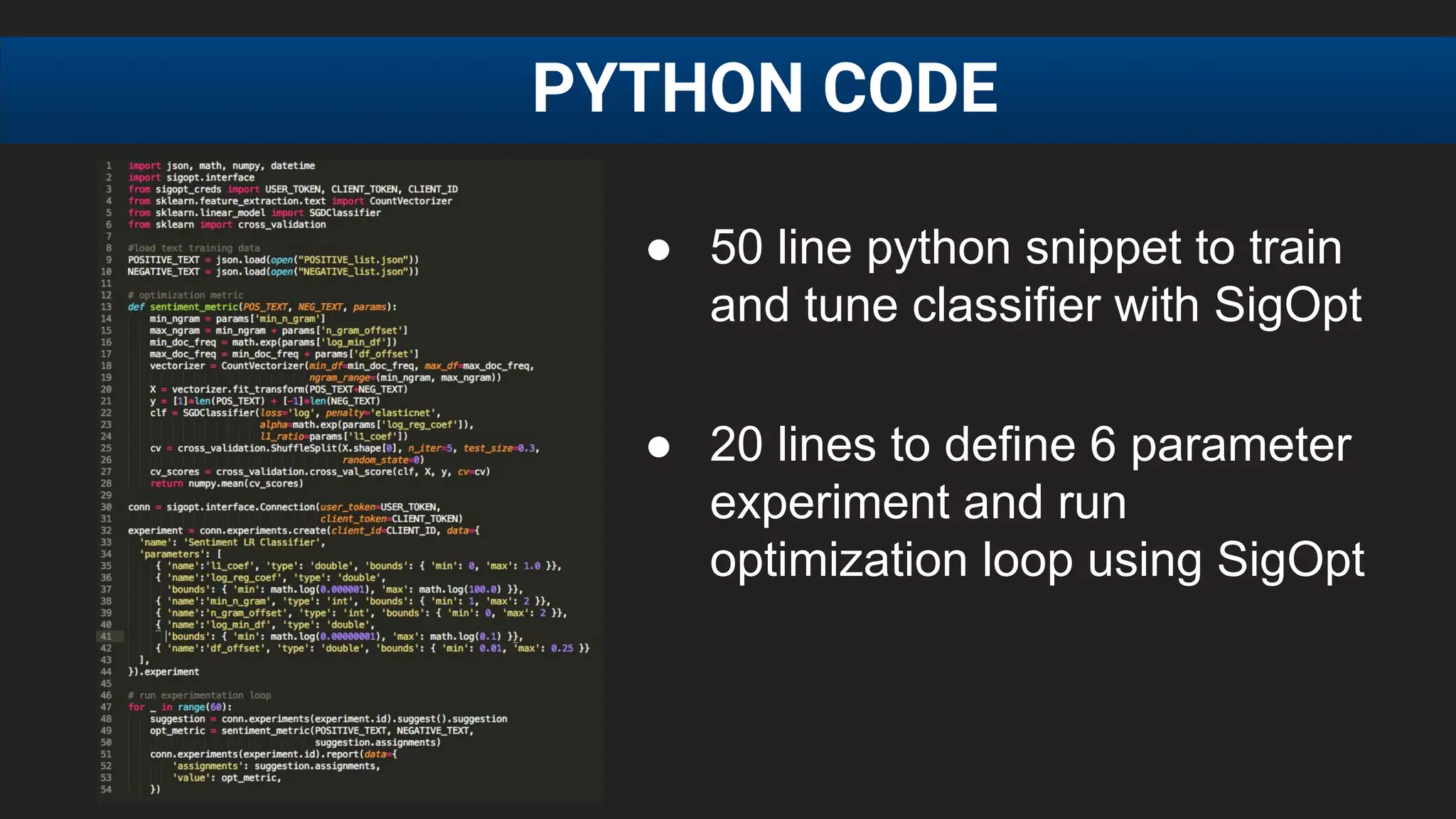
Task: Click 'experiment = conn.experiments.create' line
Action: point(304,530)
